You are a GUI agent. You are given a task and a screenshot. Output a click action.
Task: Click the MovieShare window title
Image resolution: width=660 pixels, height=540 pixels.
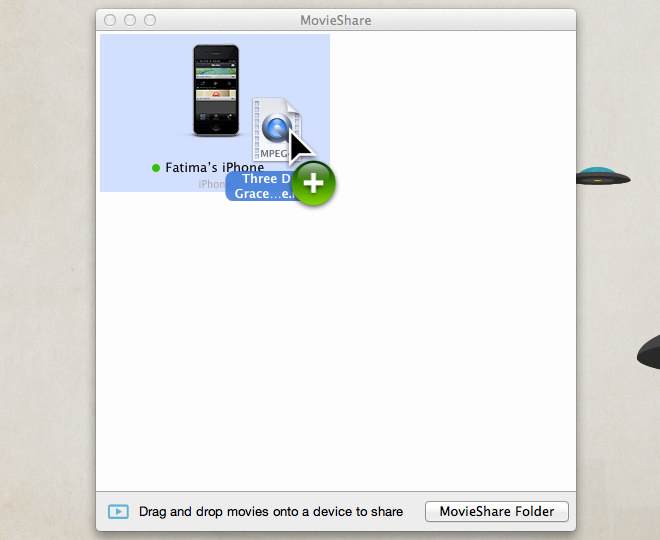coord(335,20)
